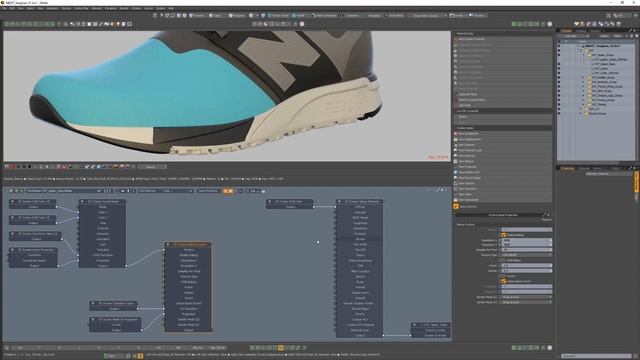Open the viewport shading dropdown below the render view

coord(152,167)
